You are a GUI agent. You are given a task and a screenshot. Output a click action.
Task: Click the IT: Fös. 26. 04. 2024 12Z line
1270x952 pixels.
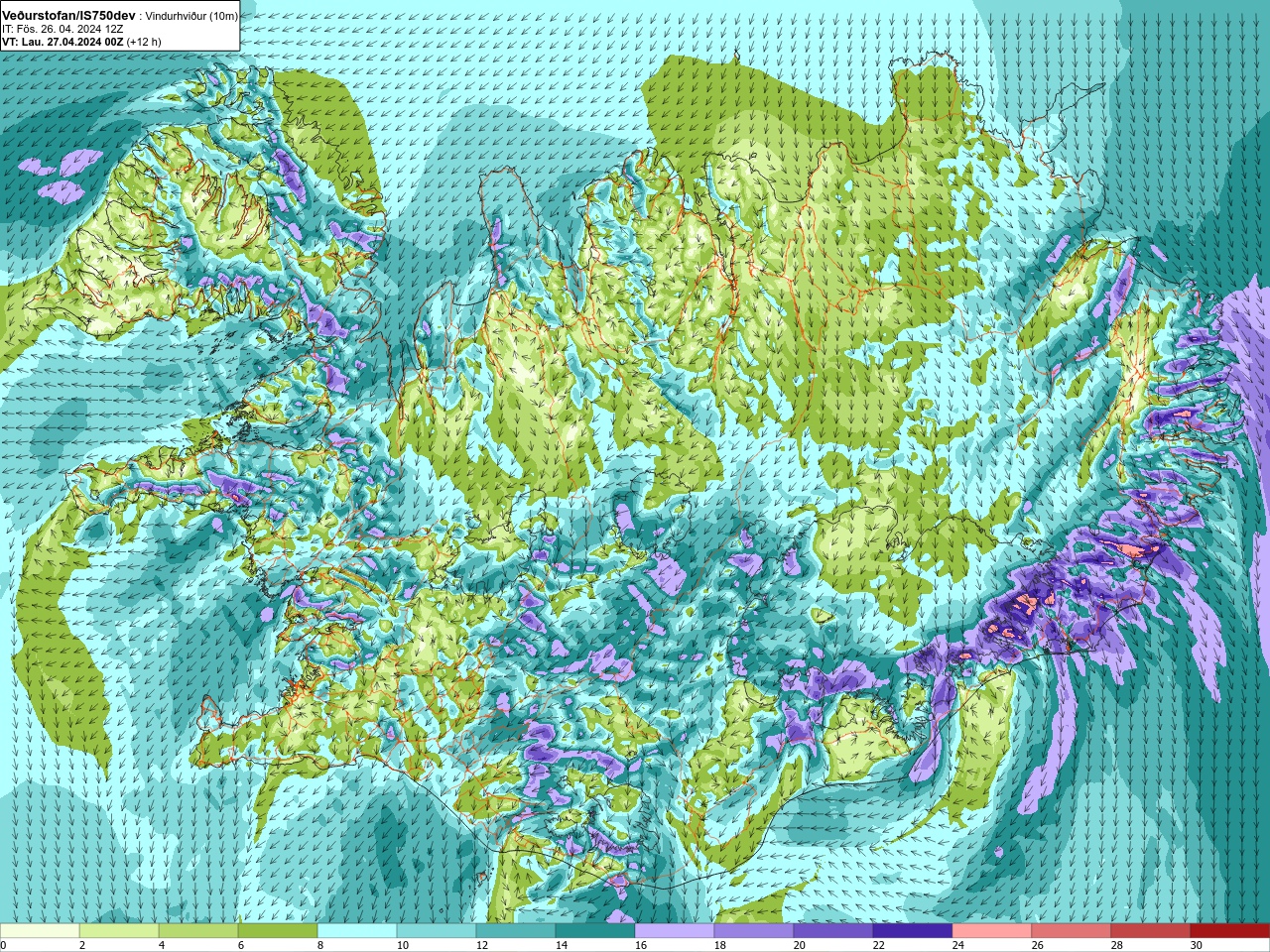(x=63, y=29)
